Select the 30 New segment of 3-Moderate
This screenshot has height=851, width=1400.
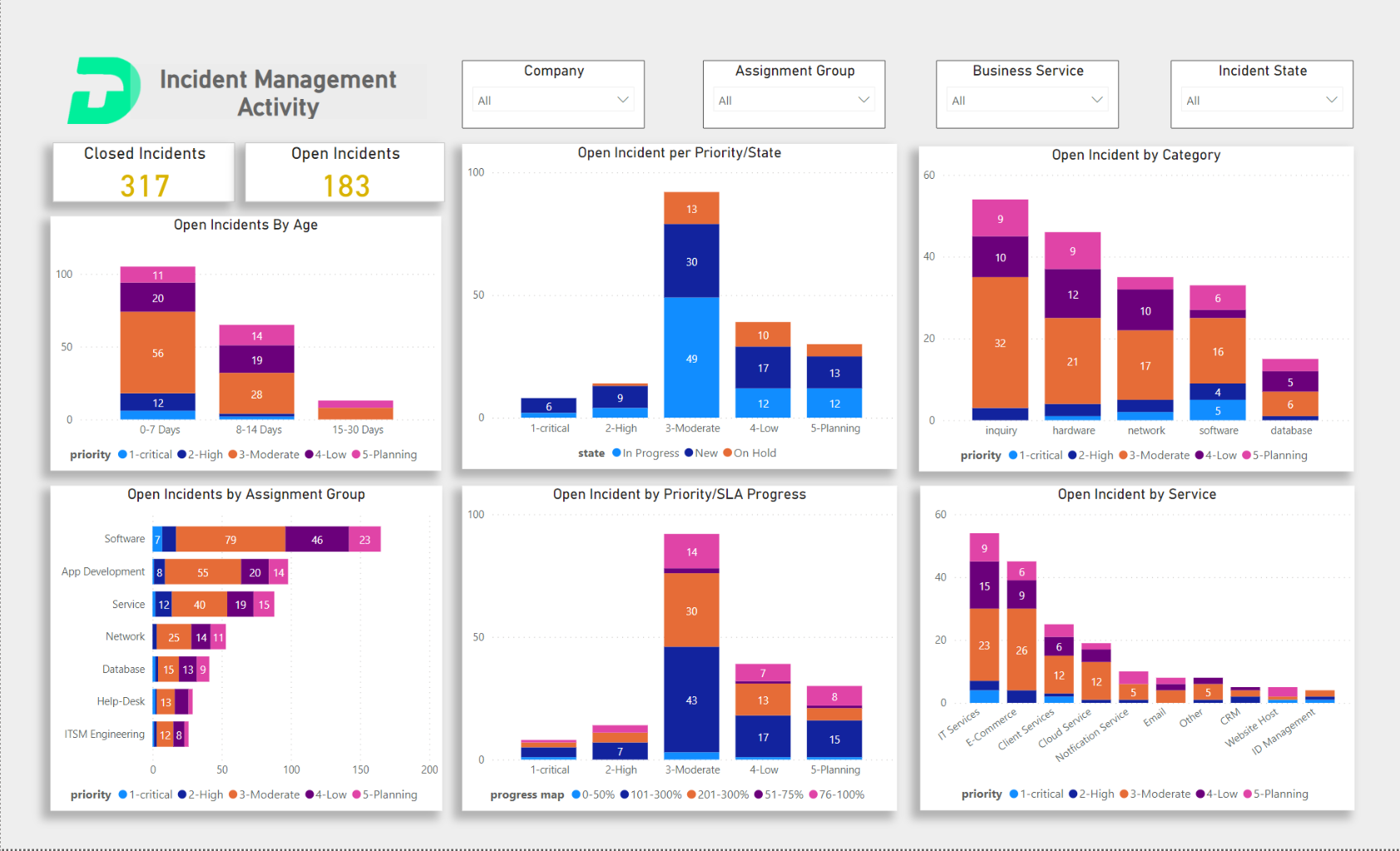click(x=691, y=261)
